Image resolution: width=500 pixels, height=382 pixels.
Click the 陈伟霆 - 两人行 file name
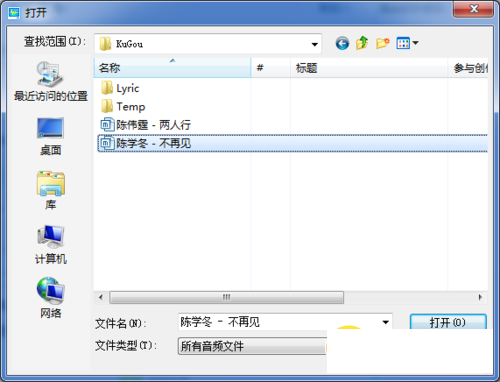click(x=153, y=125)
